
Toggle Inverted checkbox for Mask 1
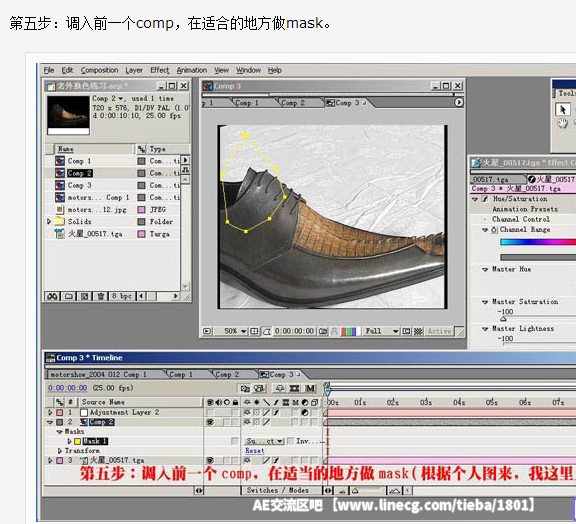coord(290,441)
